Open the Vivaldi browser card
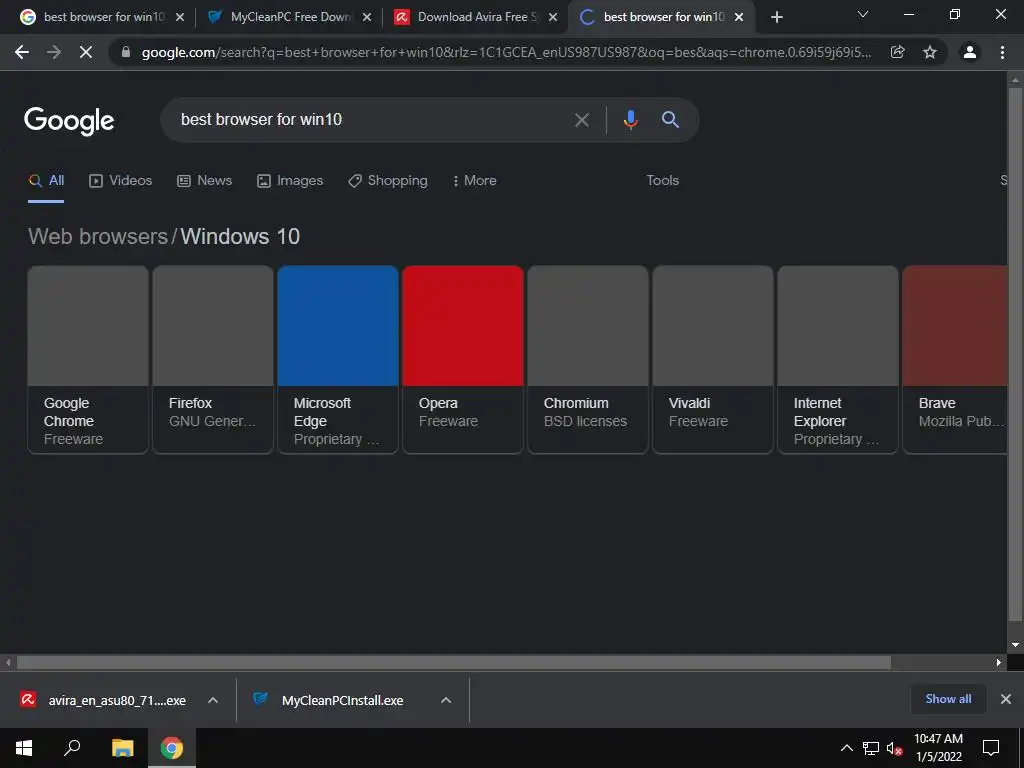 click(712, 359)
